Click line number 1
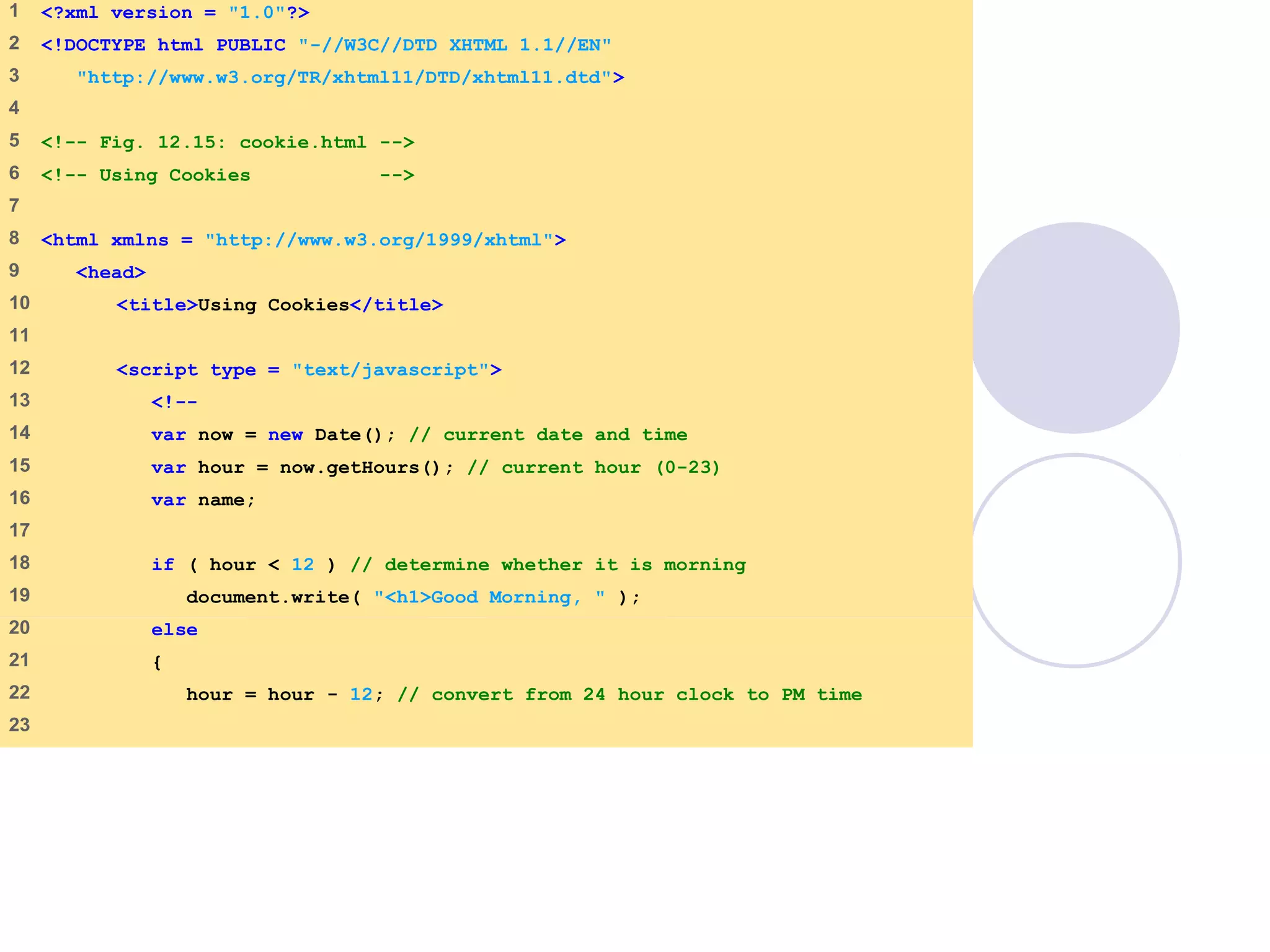 (x=14, y=11)
